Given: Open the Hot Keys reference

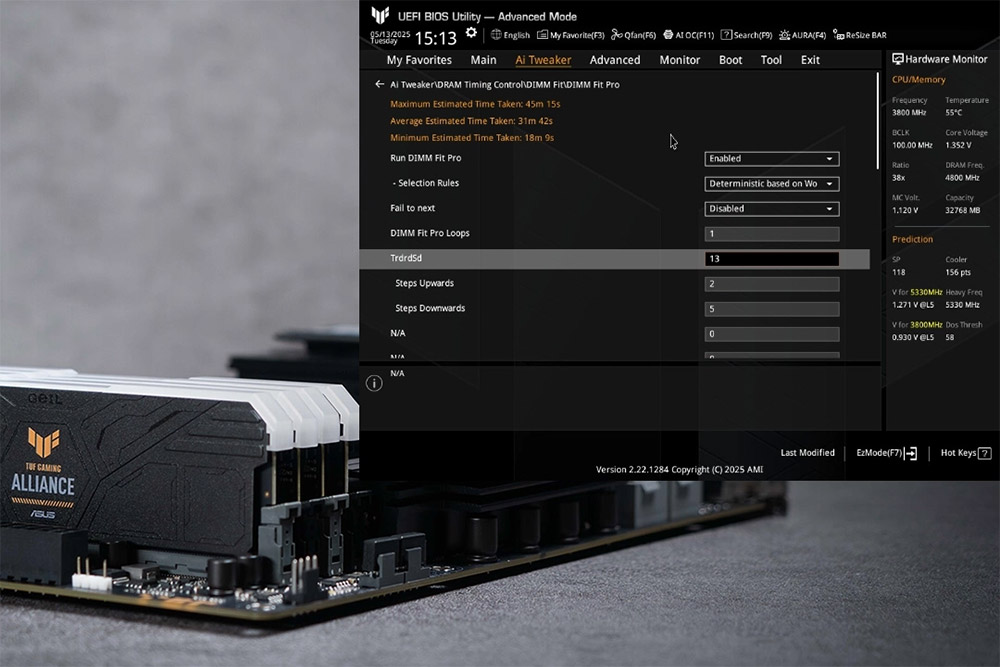Looking at the screenshot, I should coord(959,453).
